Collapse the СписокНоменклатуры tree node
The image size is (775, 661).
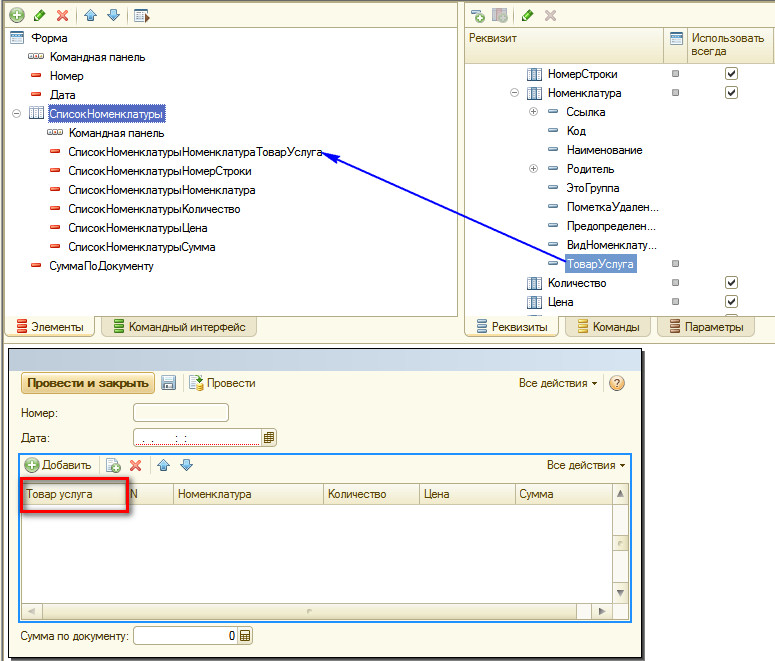point(17,114)
